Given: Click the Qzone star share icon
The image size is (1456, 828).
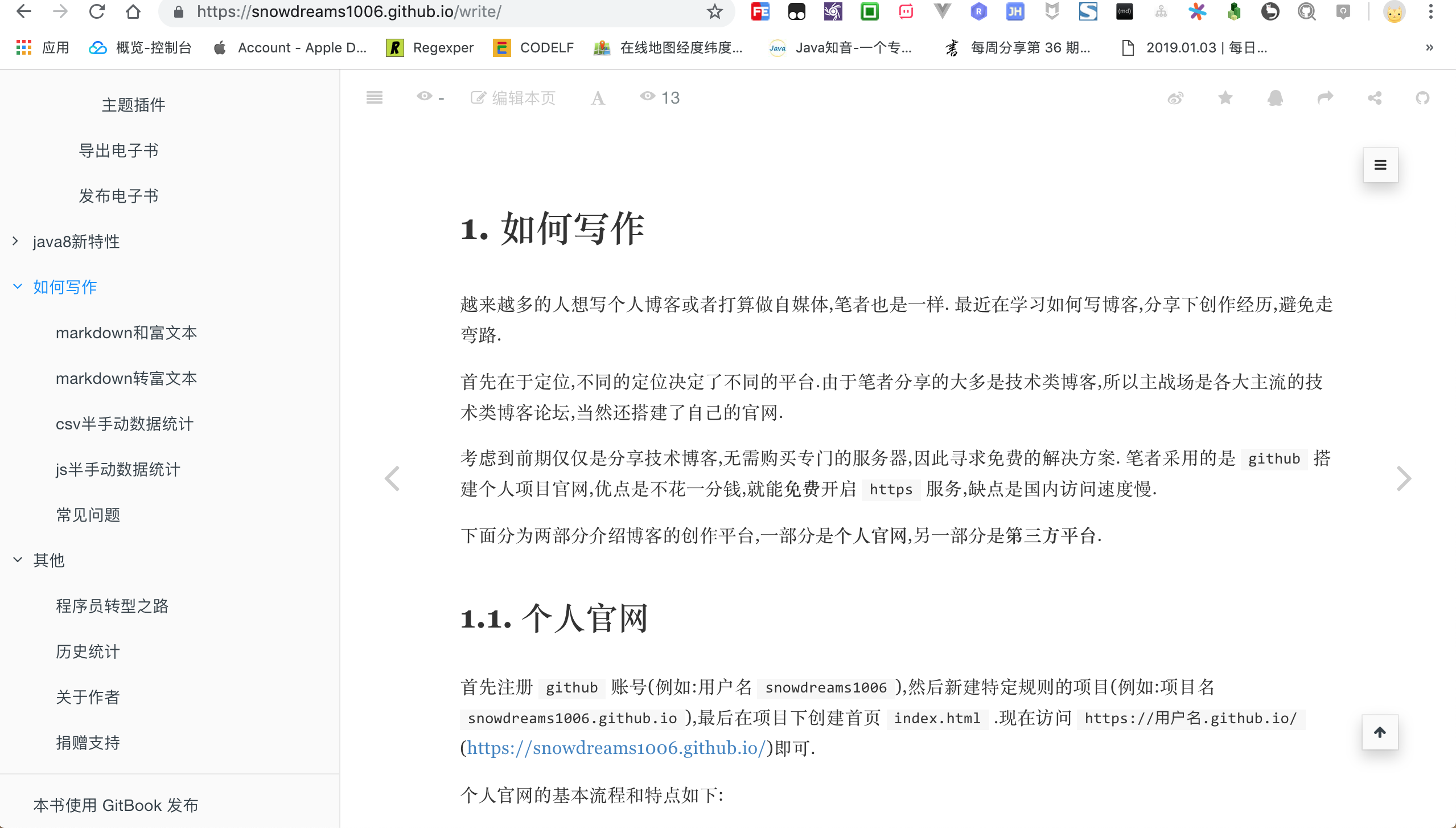Looking at the screenshot, I should (1225, 98).
